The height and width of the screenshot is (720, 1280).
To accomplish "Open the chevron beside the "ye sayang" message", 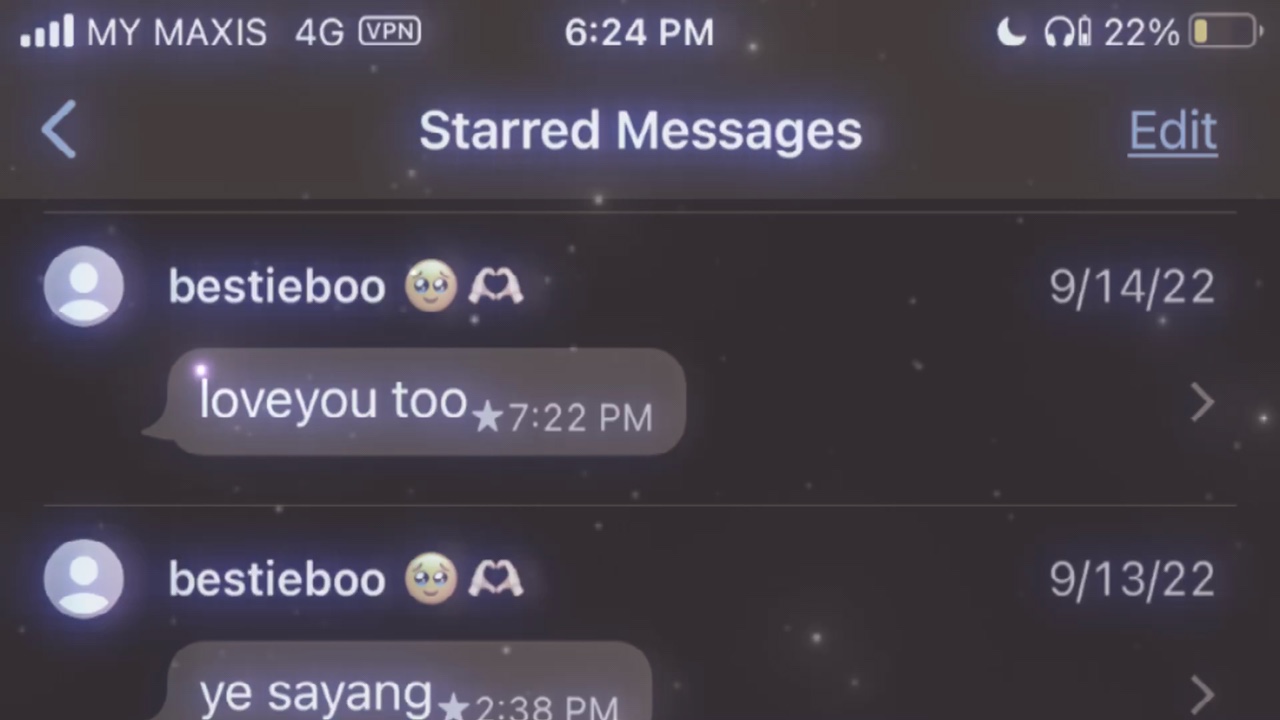I will (x=1203, y=695).
